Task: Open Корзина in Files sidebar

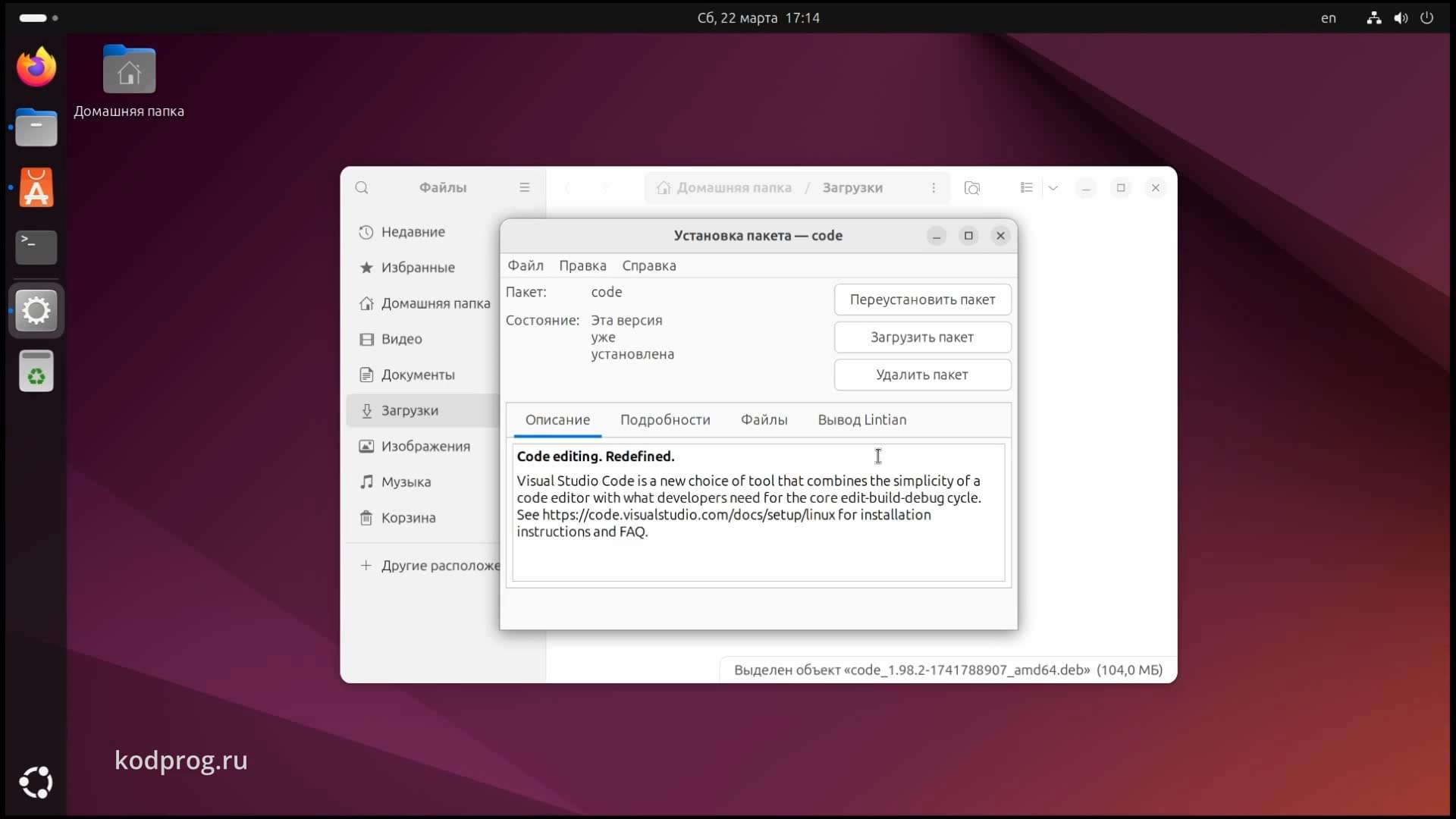Action: click(x=422, y=517)
